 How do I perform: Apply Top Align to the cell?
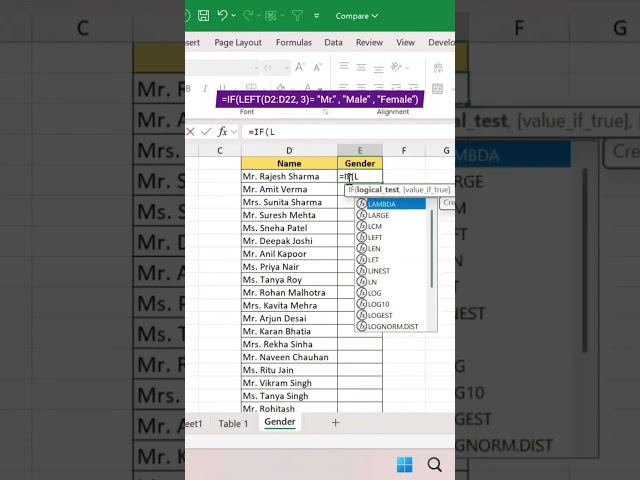344,67
